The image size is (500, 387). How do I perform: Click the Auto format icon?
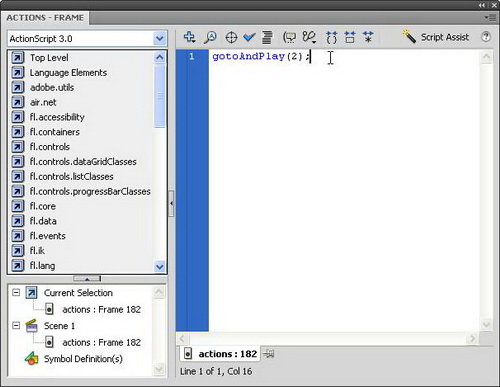[x=267, y=37]
